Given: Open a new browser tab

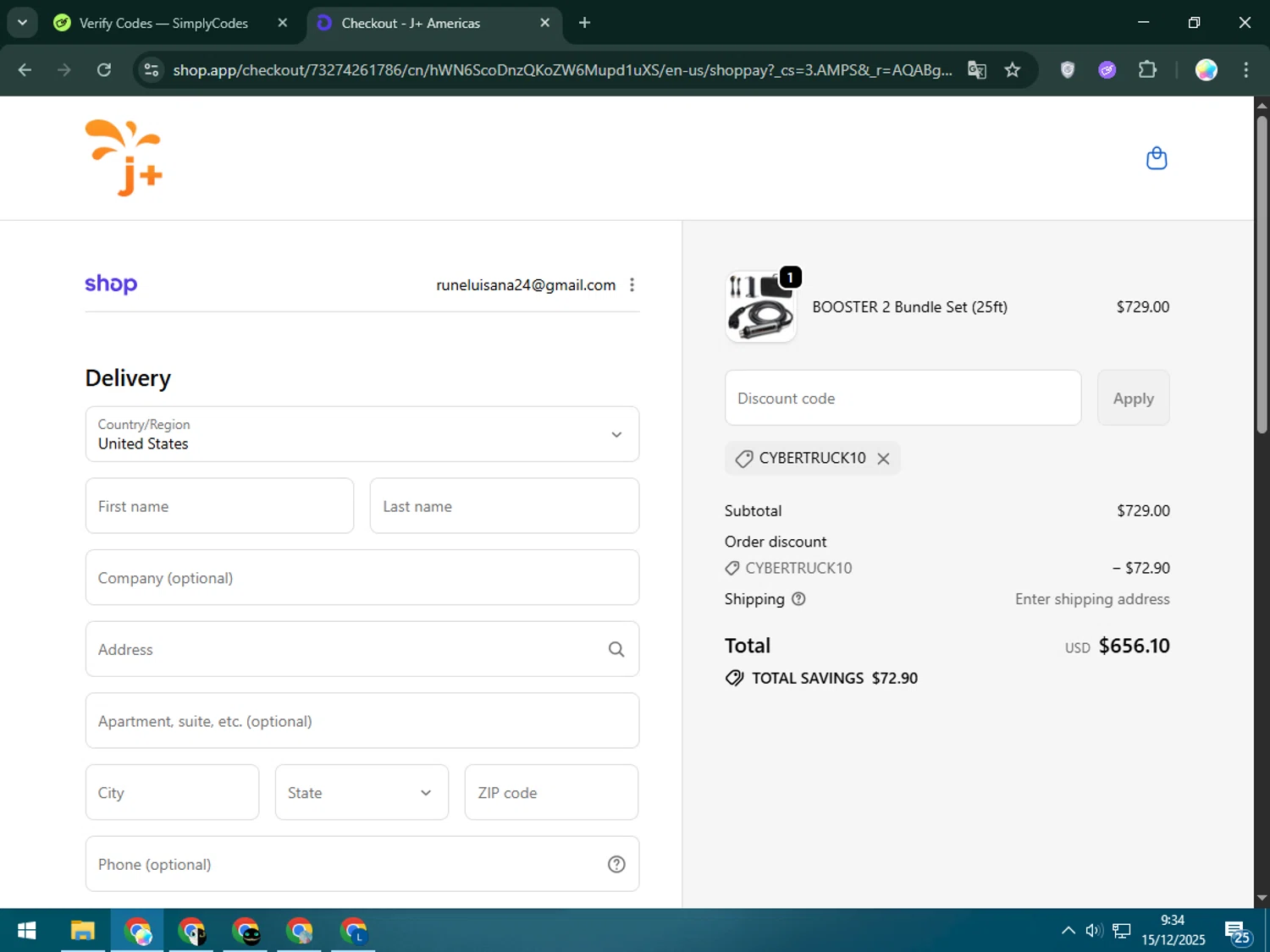Looking at the screenshot, I should pyautogui.click(x=584, y=23).
